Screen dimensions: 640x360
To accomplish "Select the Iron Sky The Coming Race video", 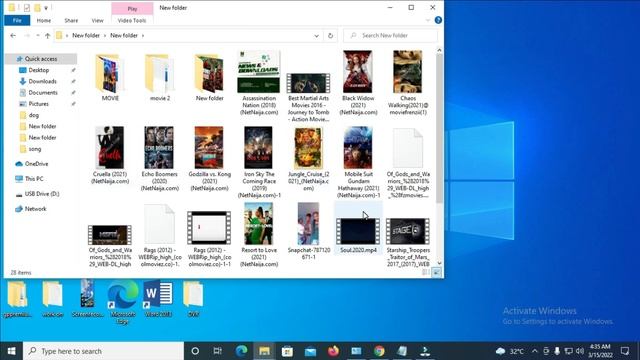I will click(259, 162).
